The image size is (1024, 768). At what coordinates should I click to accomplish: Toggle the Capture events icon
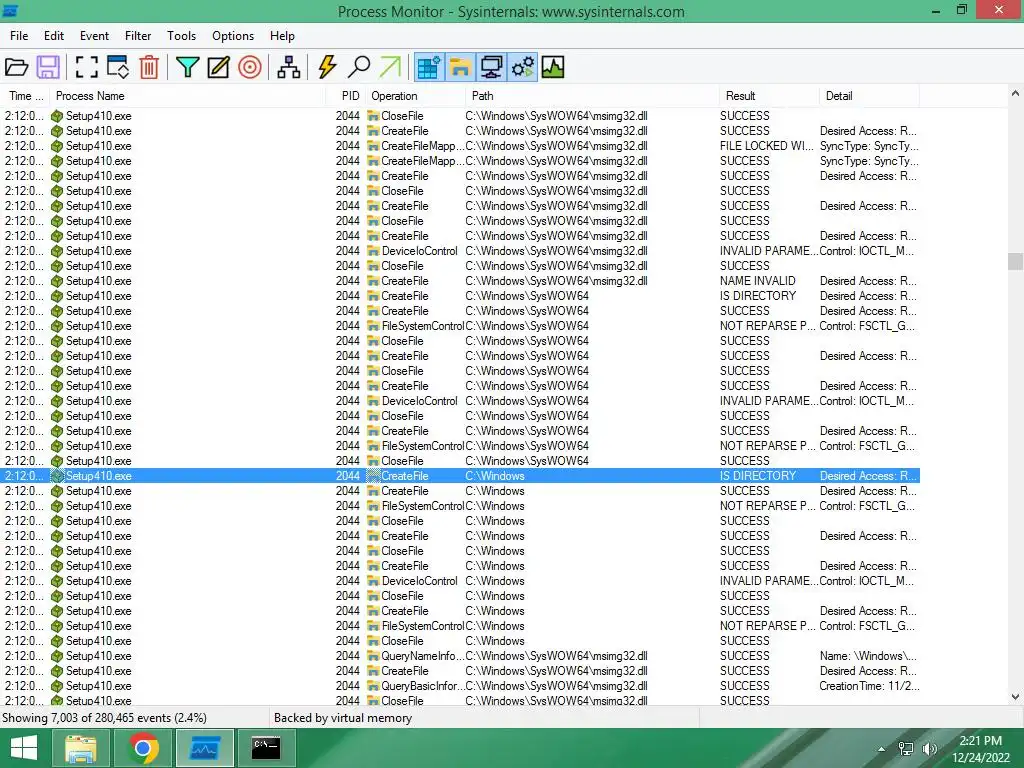[x=86, y=67]
